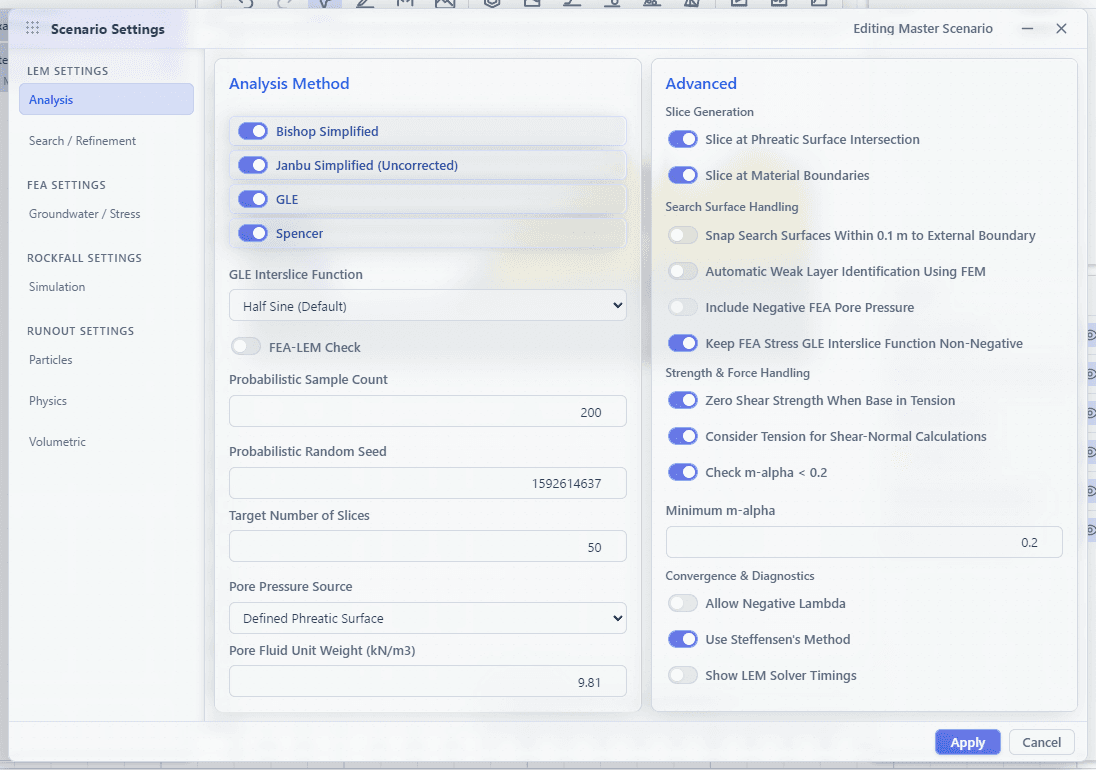Disable Janbu Simplified (Uncorrected) method
The width and height of the screenshot is (1096, 770).
coord(253,165)
